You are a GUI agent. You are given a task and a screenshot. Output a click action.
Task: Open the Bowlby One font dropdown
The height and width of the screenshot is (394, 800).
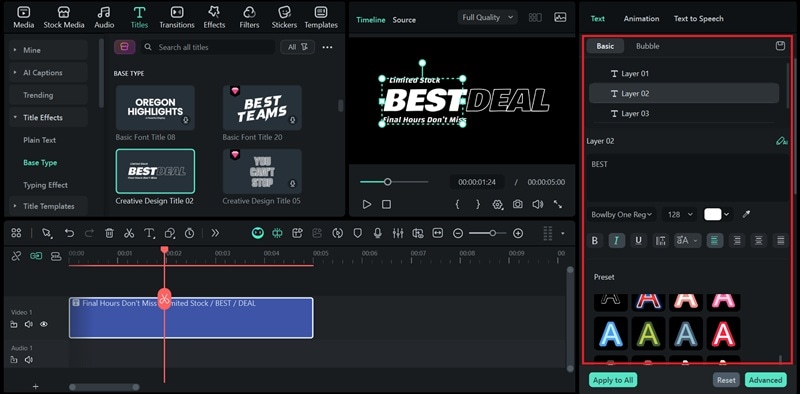[621, 214]
